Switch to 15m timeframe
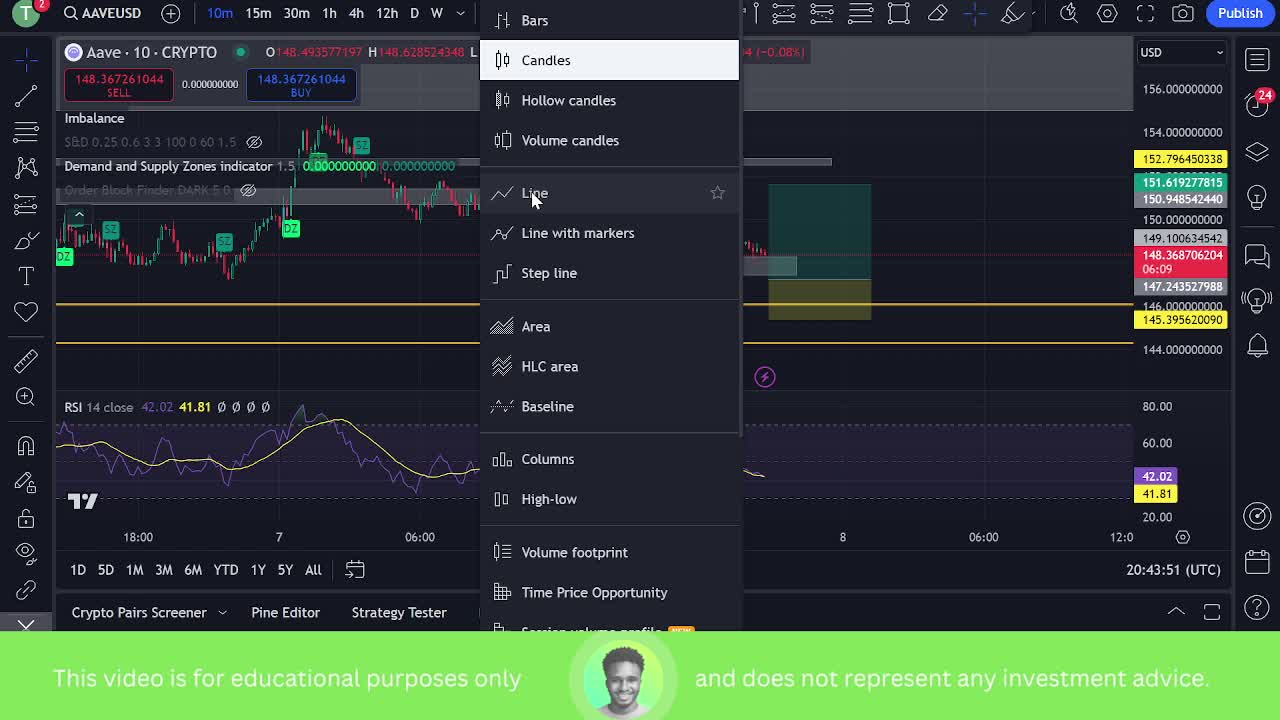The width and height of the screenshot is (1280, 720). point(258,13)
